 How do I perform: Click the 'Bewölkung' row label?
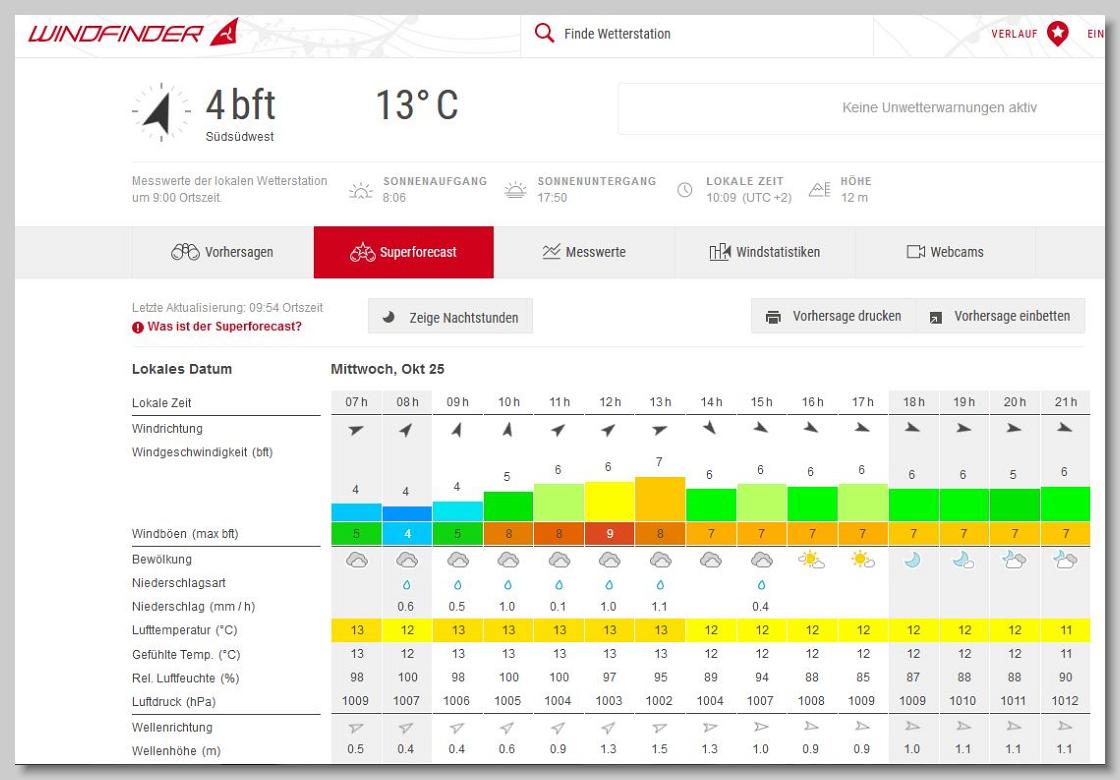(x=161, y=559)
